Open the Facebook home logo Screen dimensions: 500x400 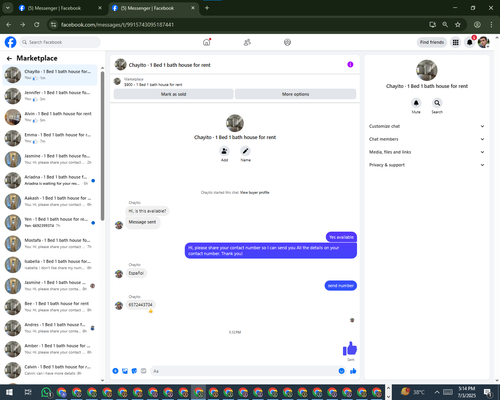coord(10,42)
